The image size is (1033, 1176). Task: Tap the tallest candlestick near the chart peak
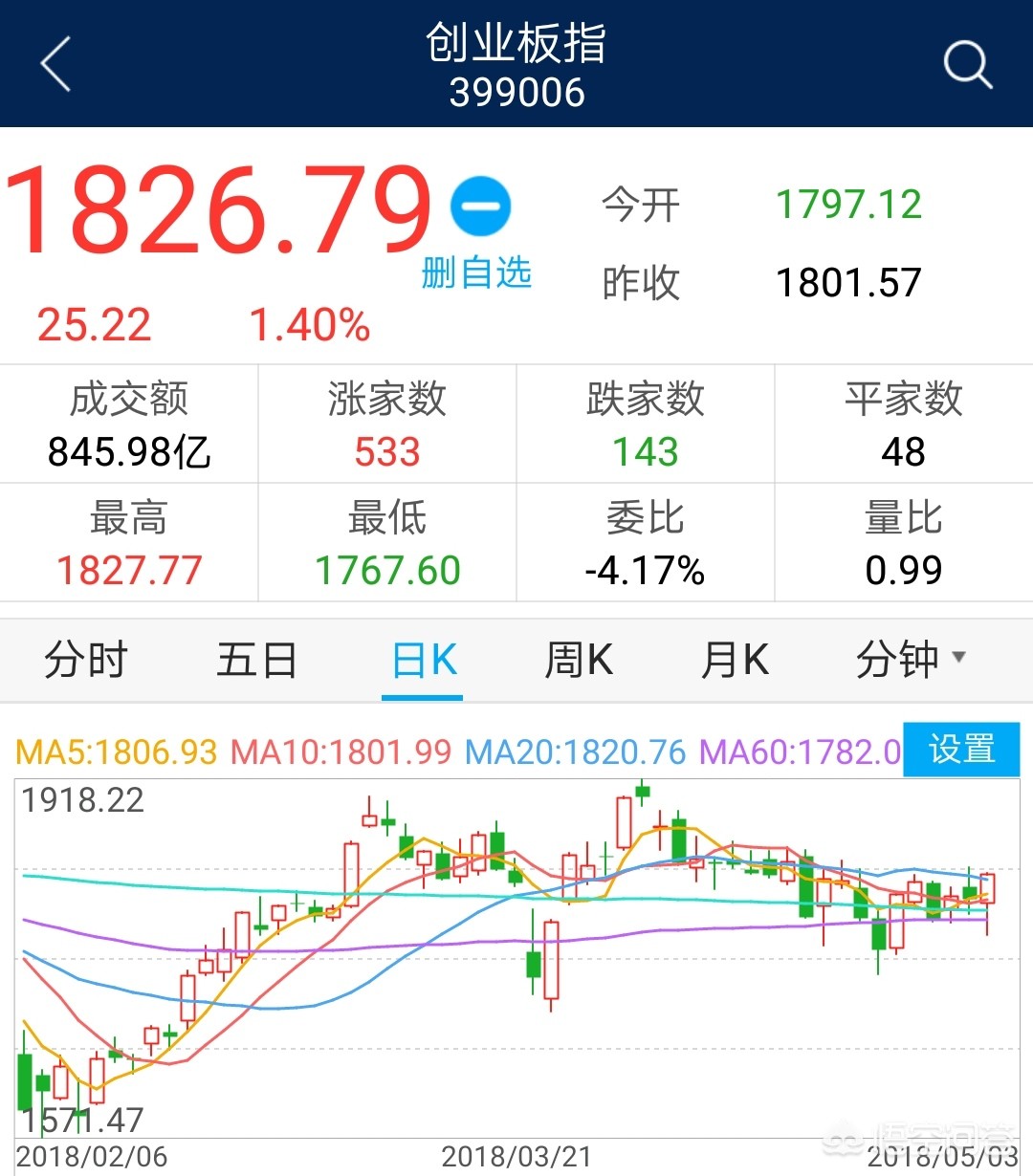[x=624, y=823]
